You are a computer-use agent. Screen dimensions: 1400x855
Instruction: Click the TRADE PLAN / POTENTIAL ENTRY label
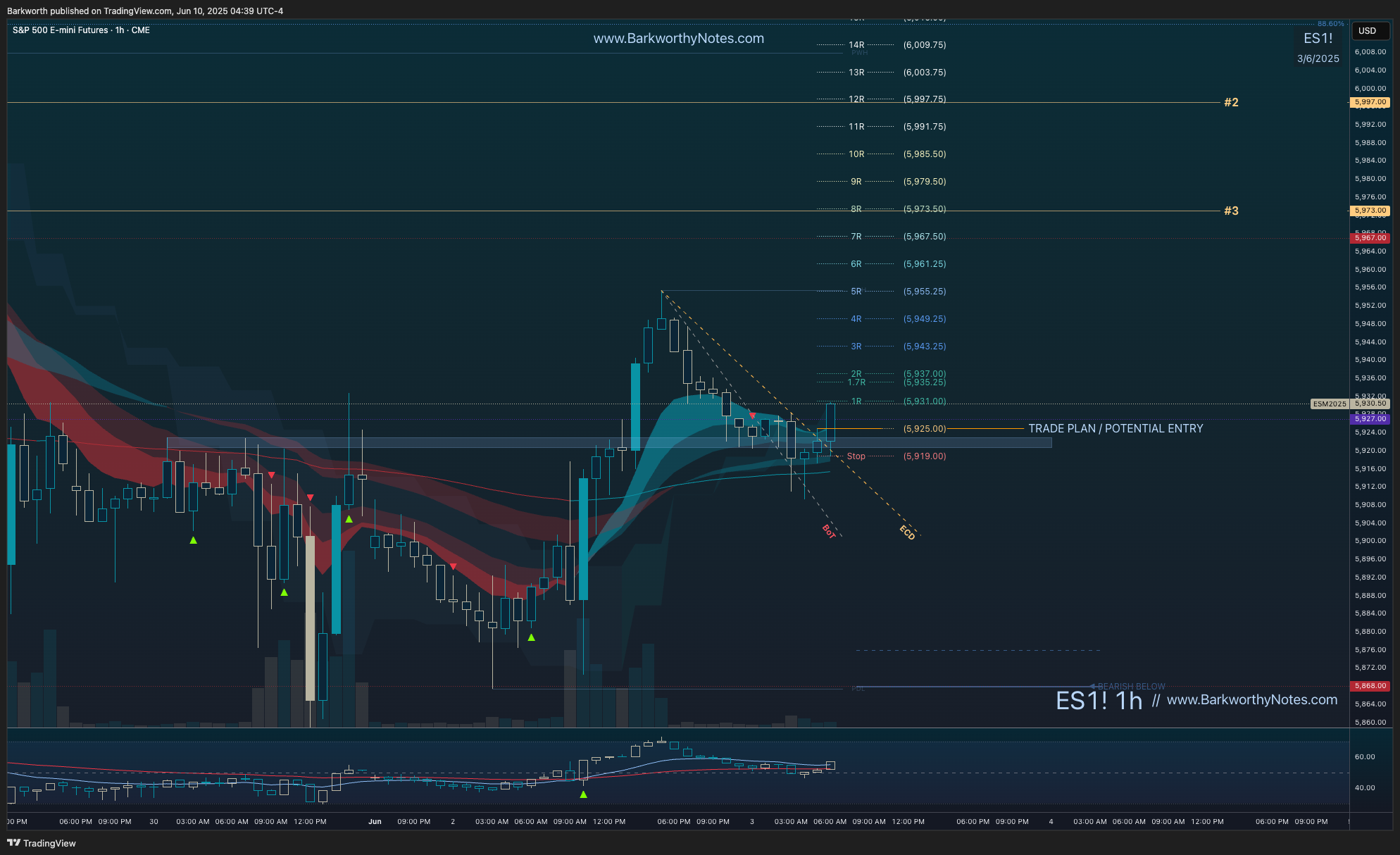point(1115,428)
